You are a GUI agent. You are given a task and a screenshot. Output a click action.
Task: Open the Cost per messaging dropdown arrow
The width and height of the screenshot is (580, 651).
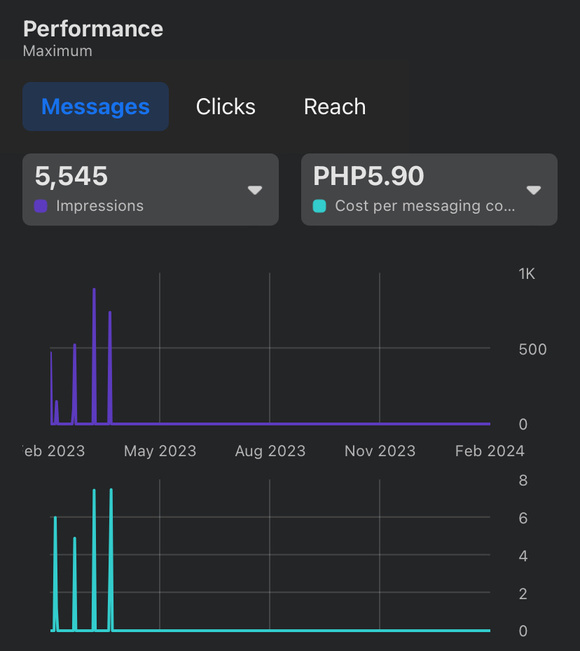pos(534,190)
